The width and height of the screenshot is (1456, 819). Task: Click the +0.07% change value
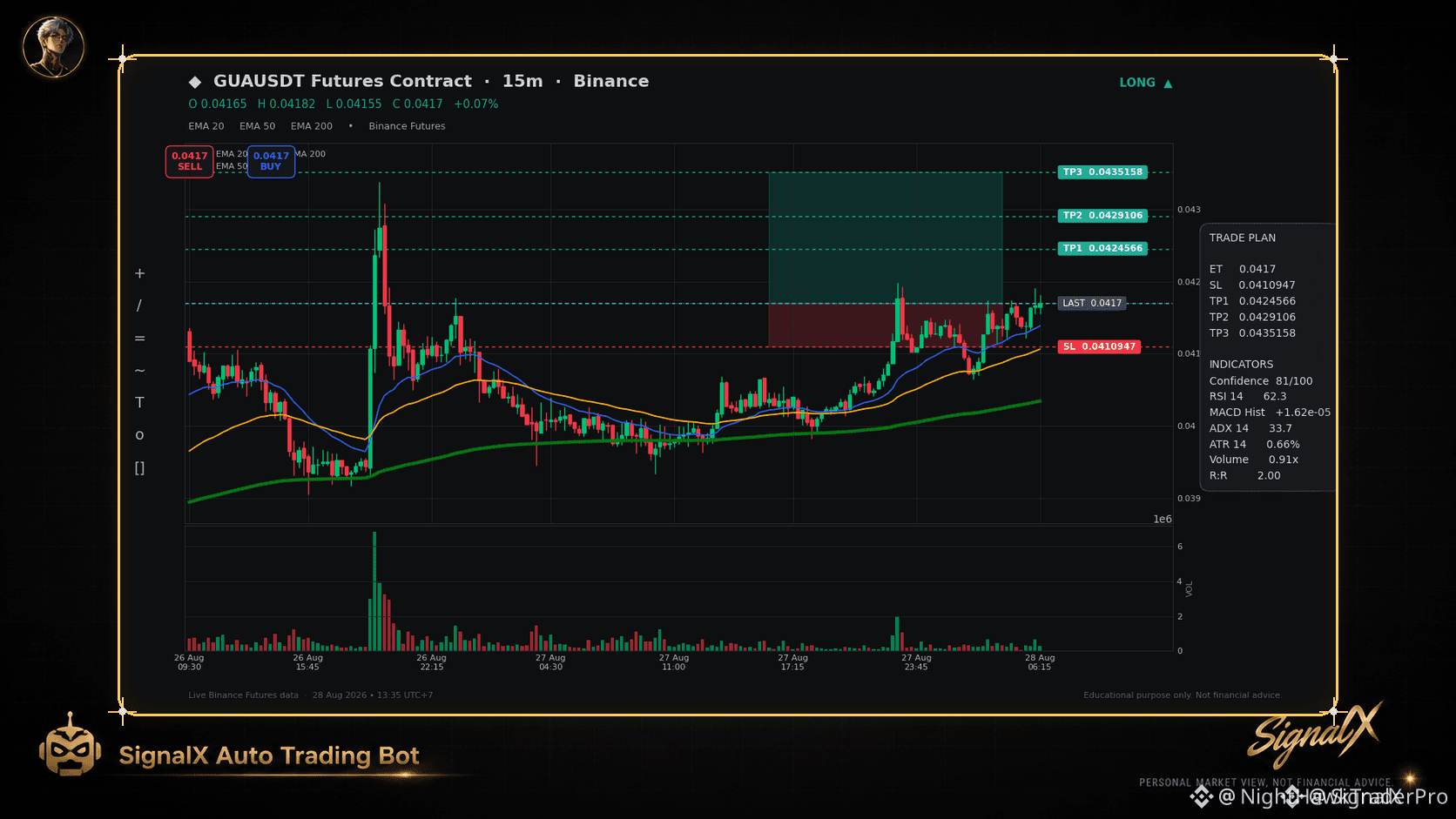(476, 104)
